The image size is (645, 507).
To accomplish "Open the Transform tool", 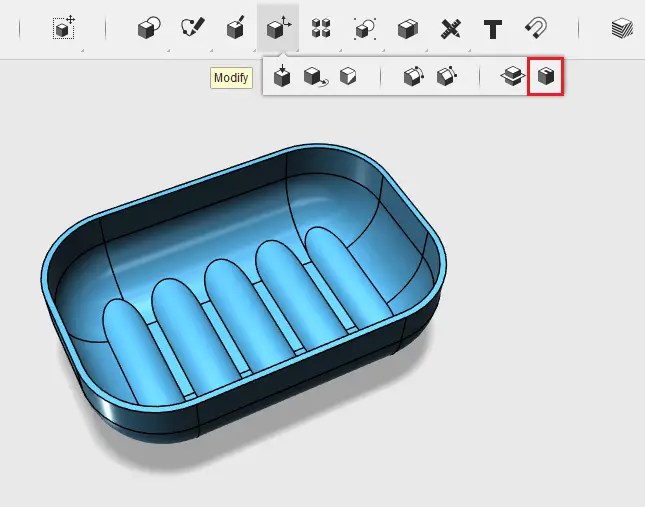I will coord(64,28).
